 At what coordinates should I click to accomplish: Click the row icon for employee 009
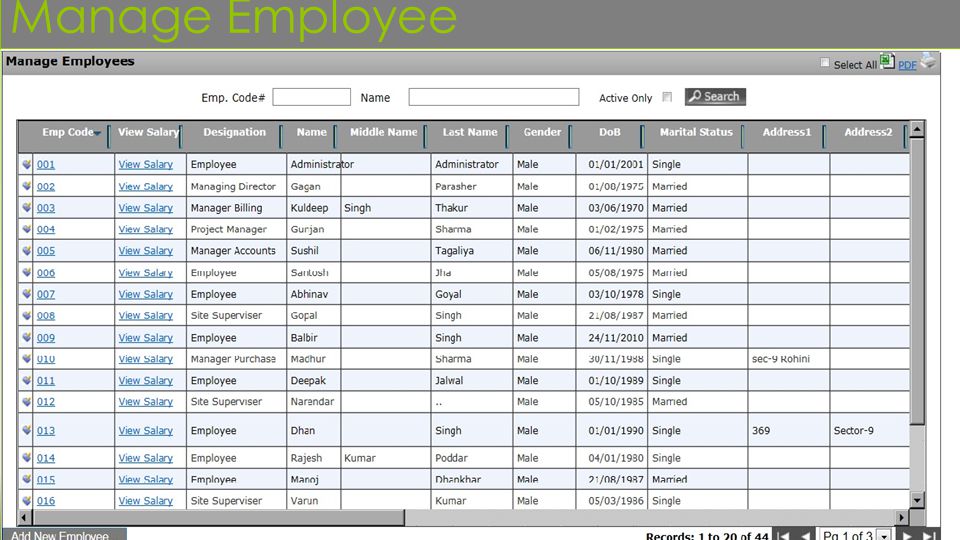(26, 337)
